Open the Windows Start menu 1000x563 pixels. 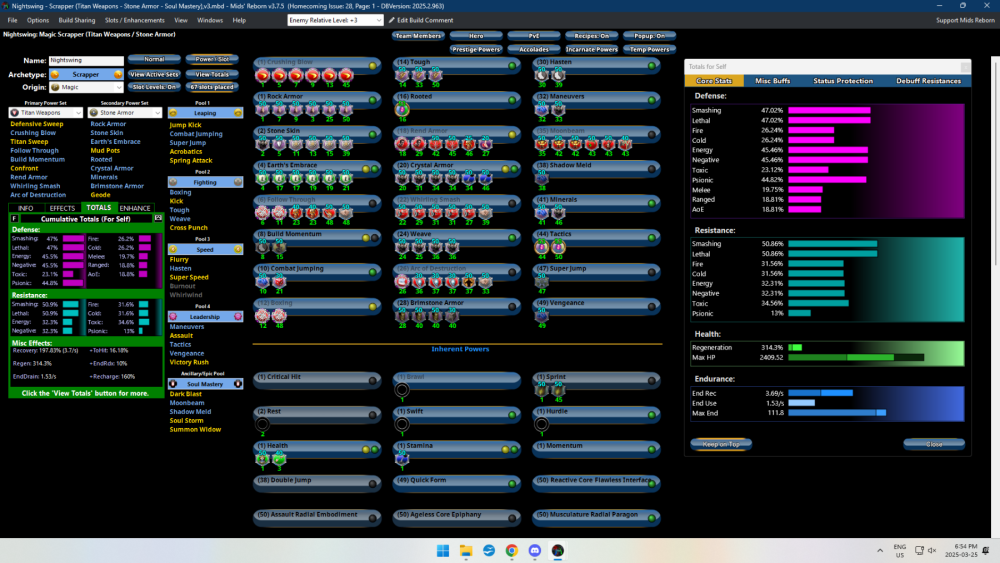click(443, 551)
